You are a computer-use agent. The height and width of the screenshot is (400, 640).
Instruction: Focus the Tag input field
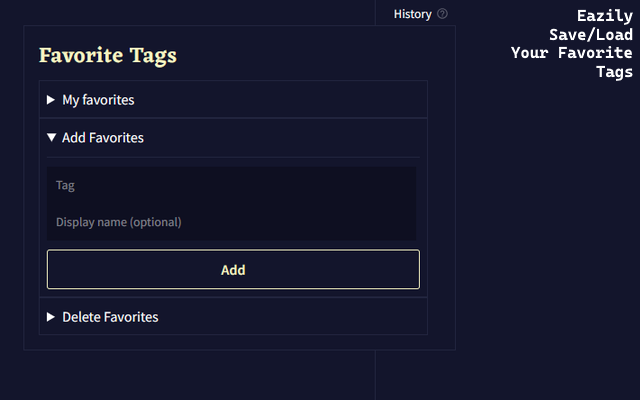(x=231, y=185)
